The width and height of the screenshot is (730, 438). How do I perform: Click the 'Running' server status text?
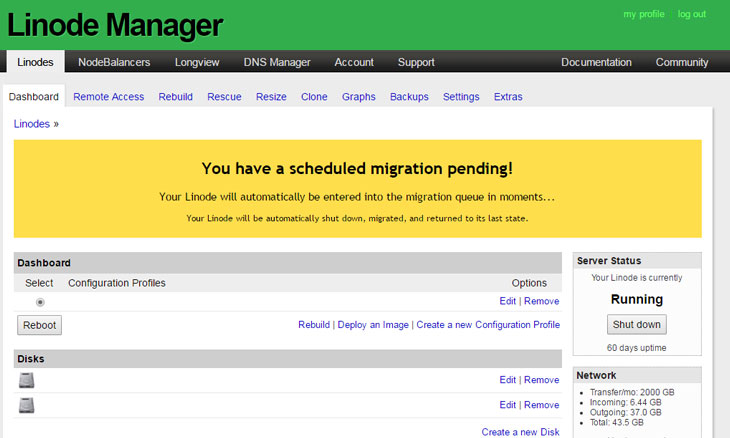point(636,299)
